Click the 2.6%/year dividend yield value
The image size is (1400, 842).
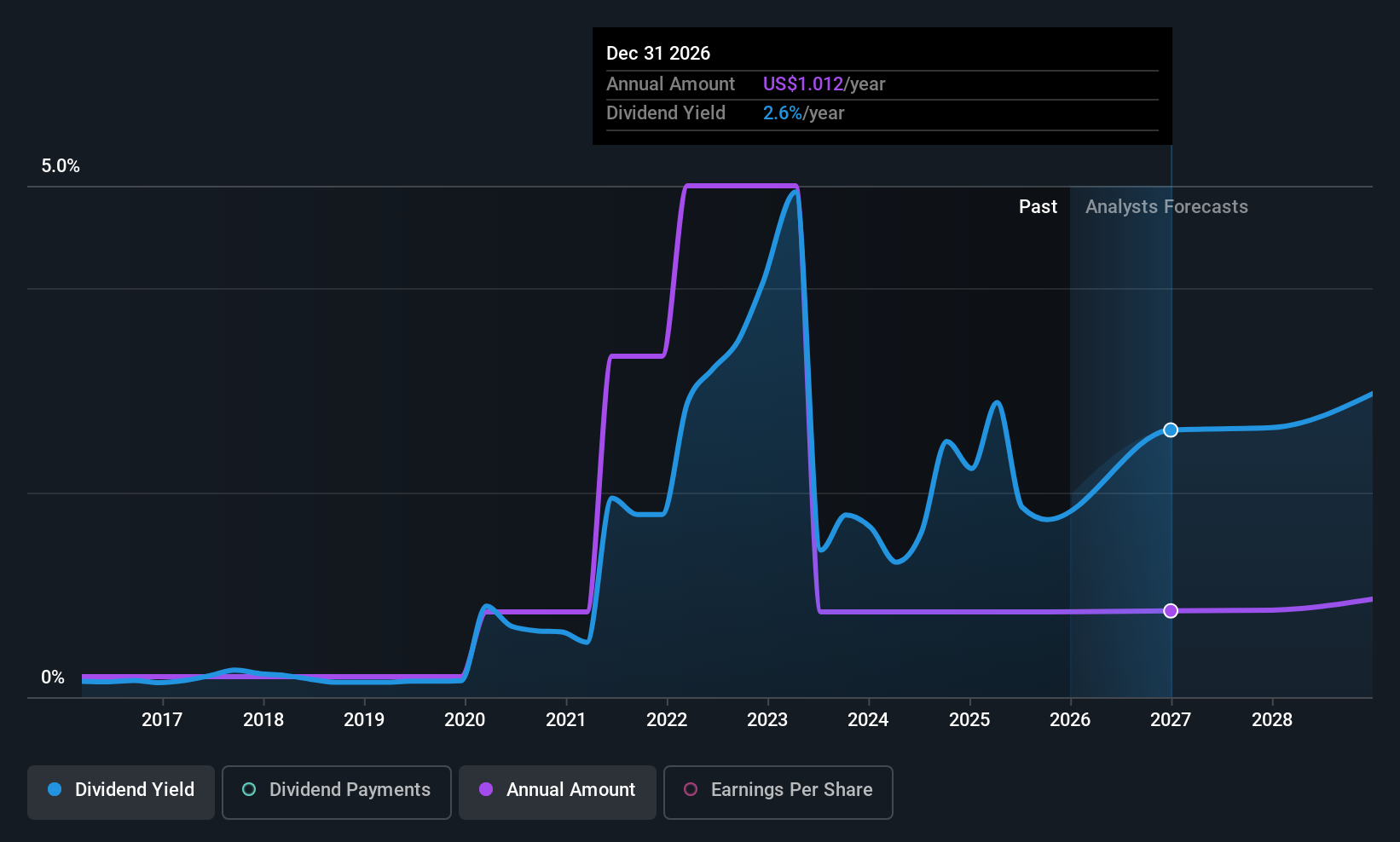[803, 112]
